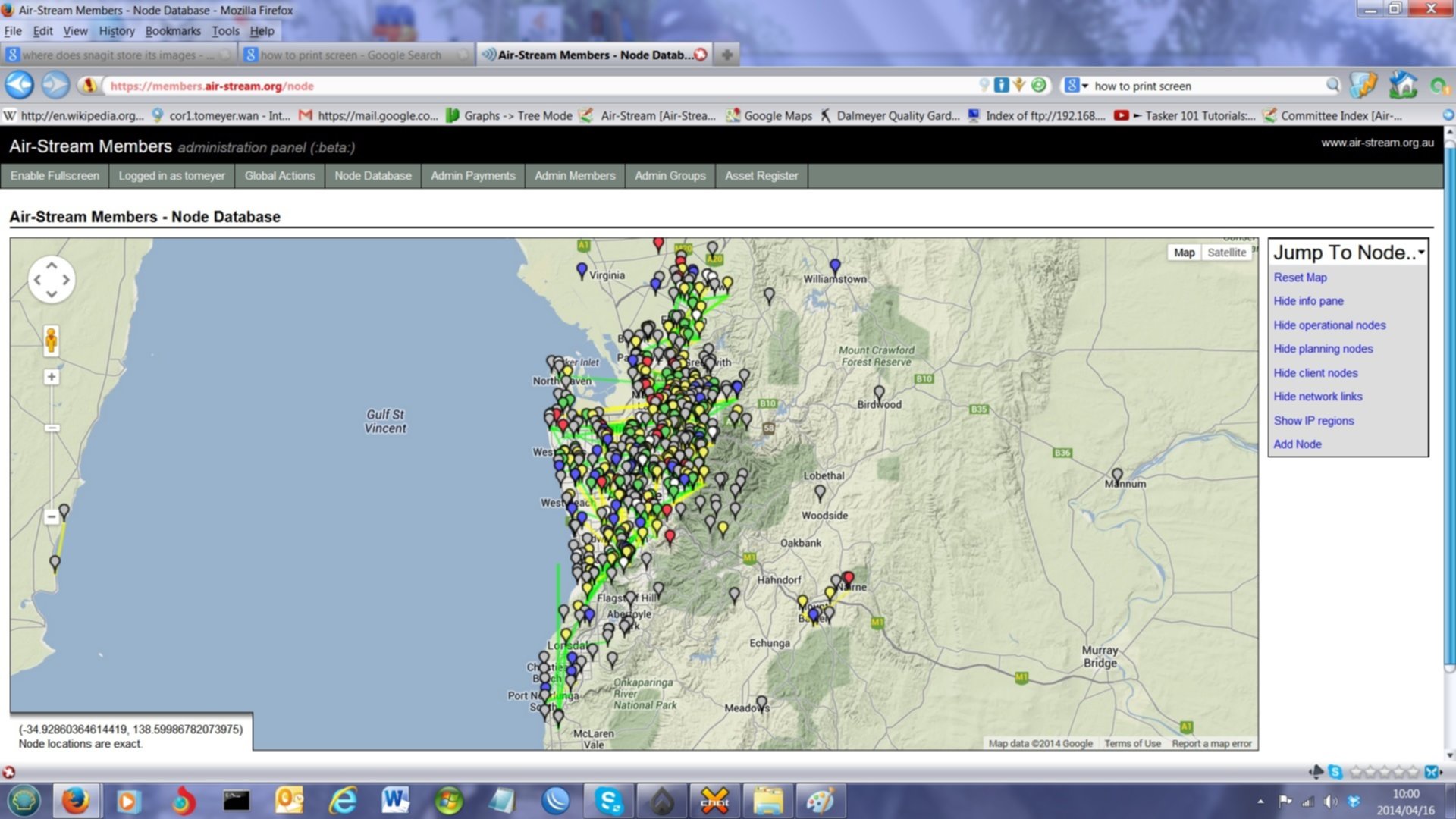Toggle Hide operational nodes
Viewport: 1456px width, 819px height.
pyautogui.click(x=1329, y=325)
